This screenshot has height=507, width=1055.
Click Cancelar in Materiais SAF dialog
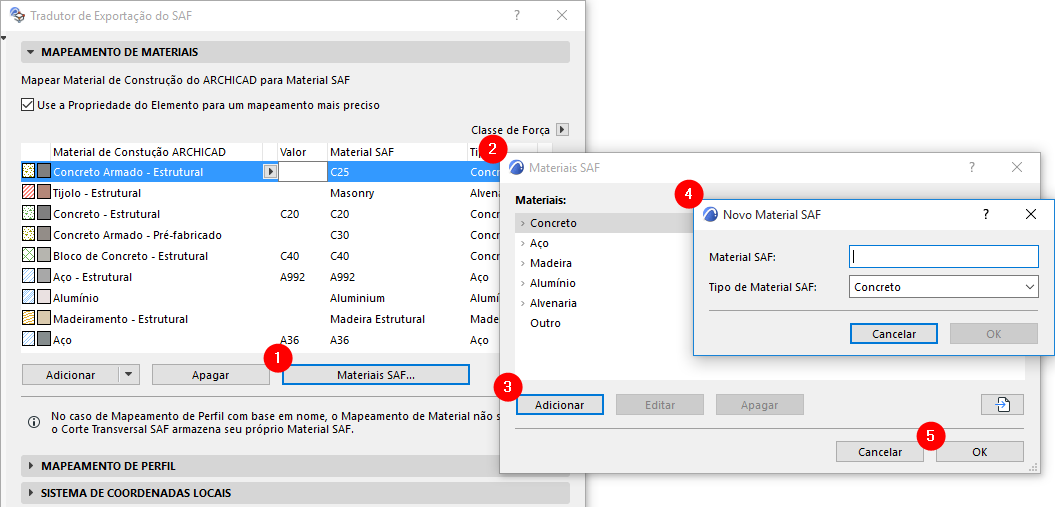coord(879,452)
